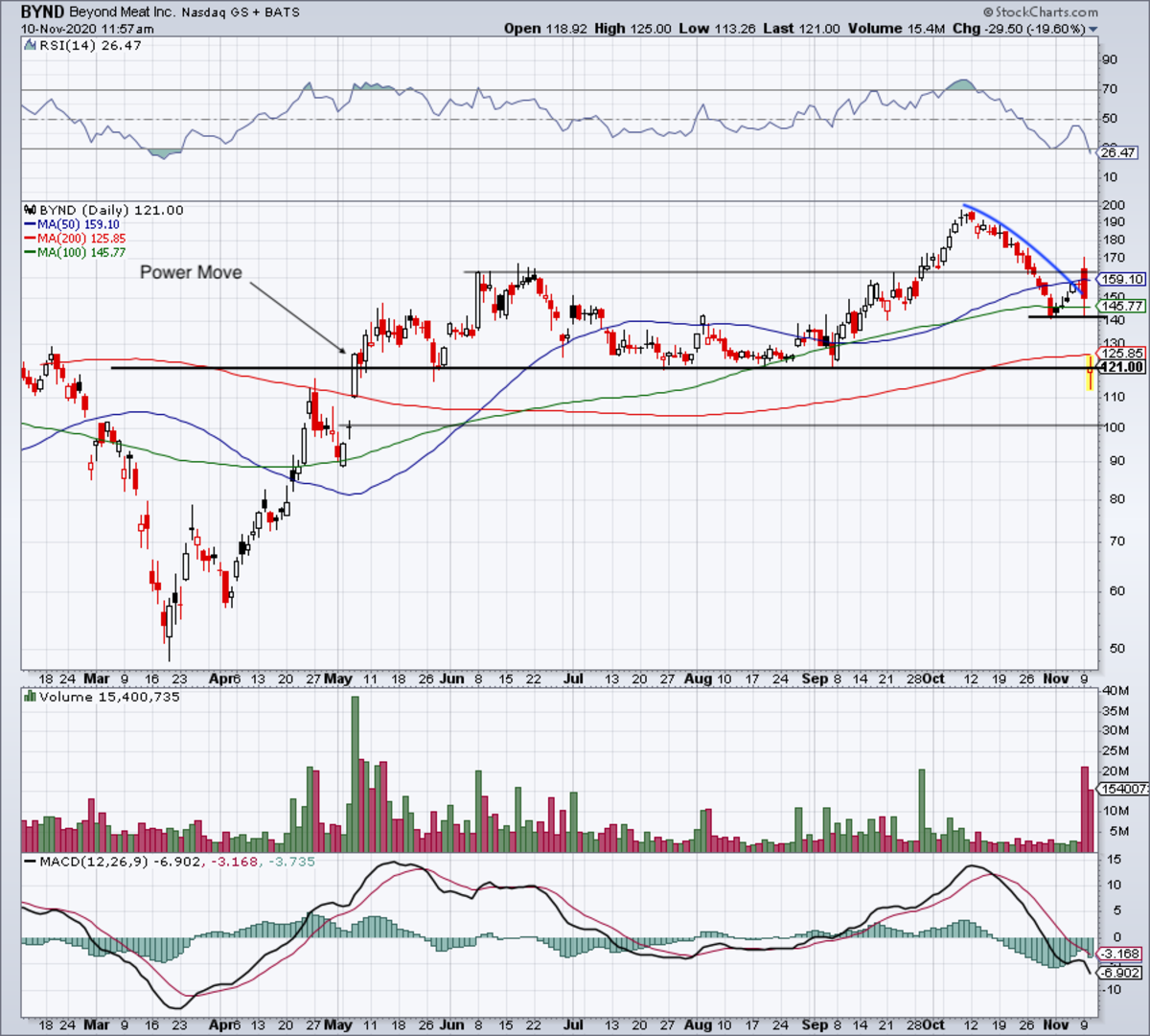Click the Low 113.26 value
Image resolution: width=1150 pixels, height=1036 pixels.
click(x=718, y=29)
